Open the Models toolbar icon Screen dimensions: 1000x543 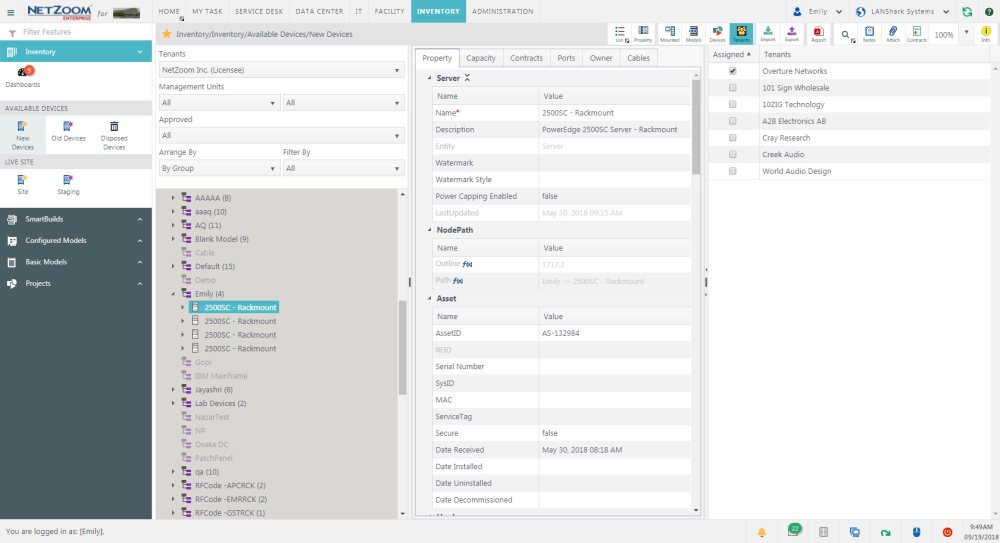[693, 34]
